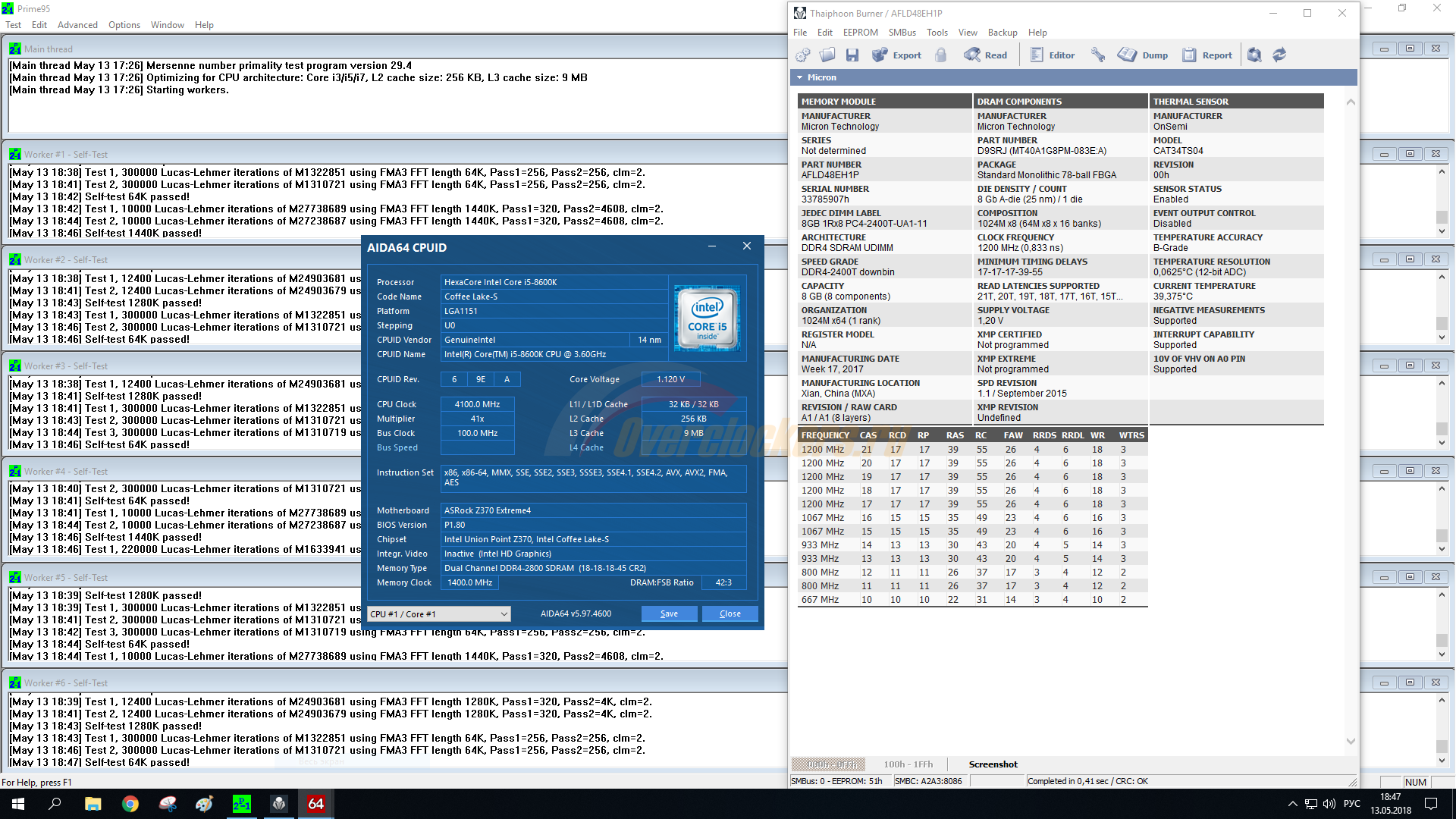This screenshot has height=819, width=1456.
Task: Expand hidden system tray icons chevron
Action: pyautogui.click(x=1292, y=804)
